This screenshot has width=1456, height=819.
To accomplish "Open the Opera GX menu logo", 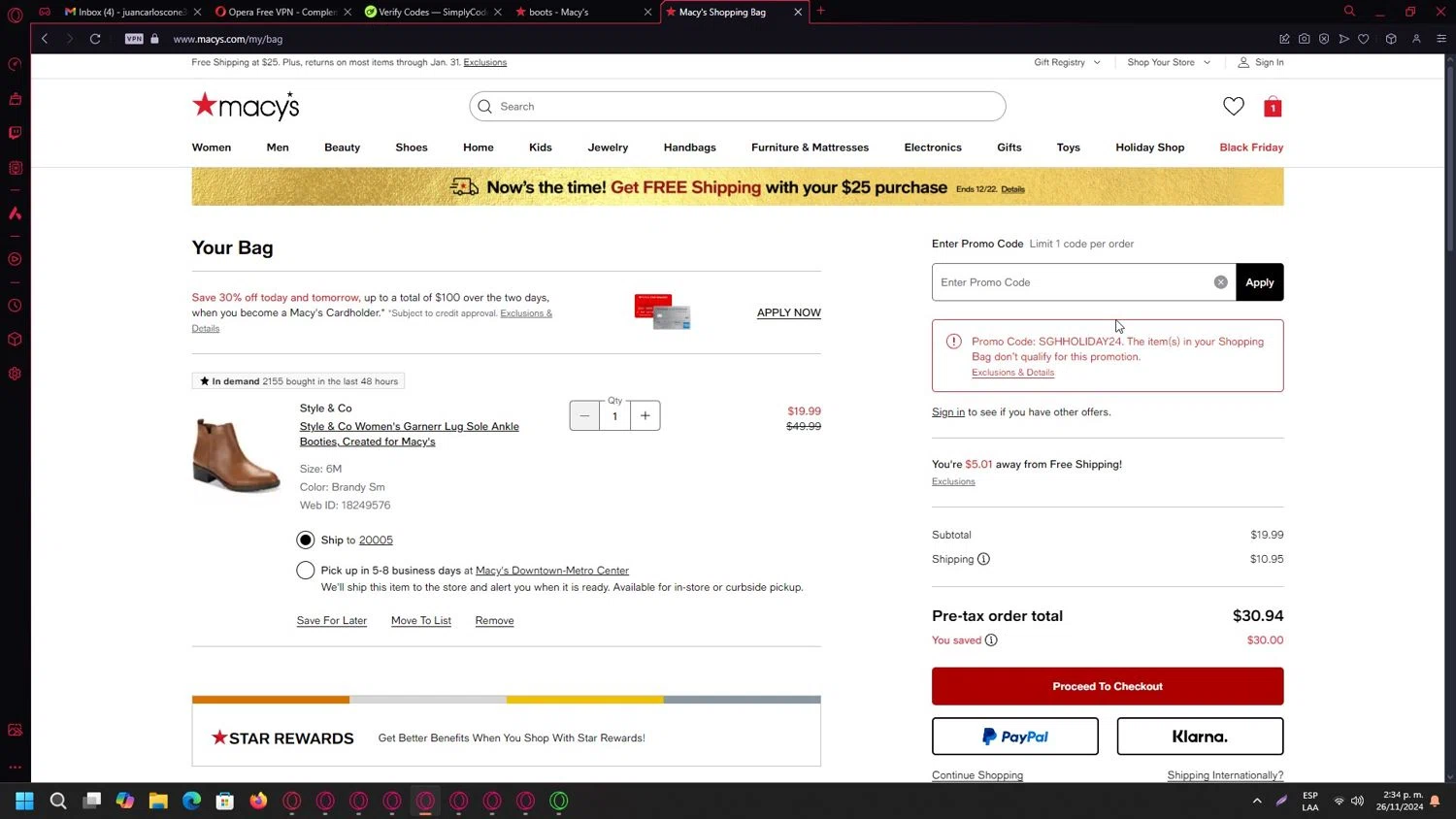I will pyautogui.click(x=15, y=15).
